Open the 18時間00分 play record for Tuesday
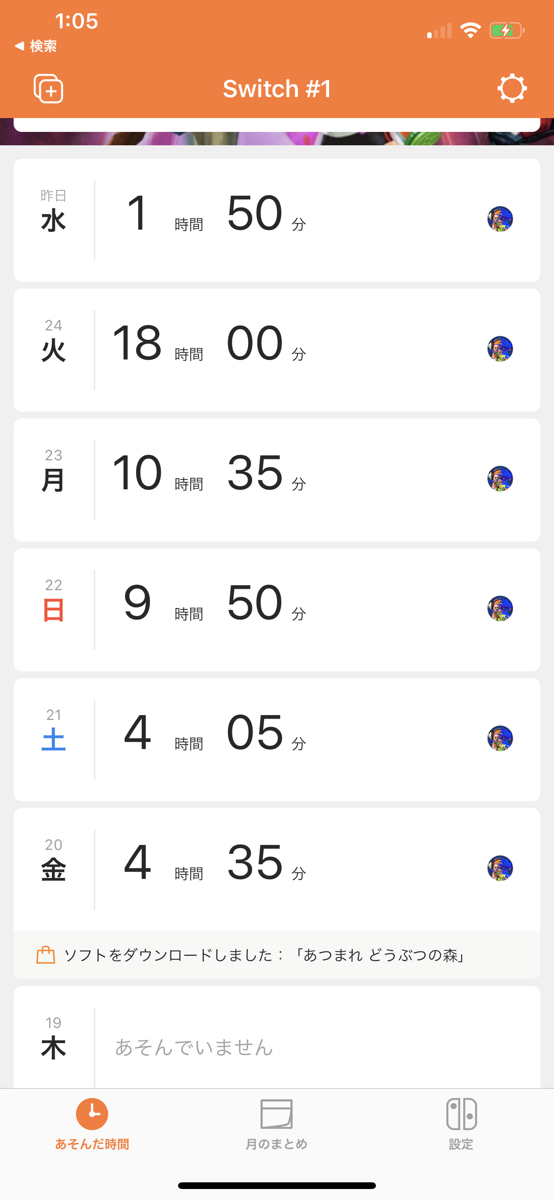The height and width of the screenshot is (1200, 554). pos(277,349)
